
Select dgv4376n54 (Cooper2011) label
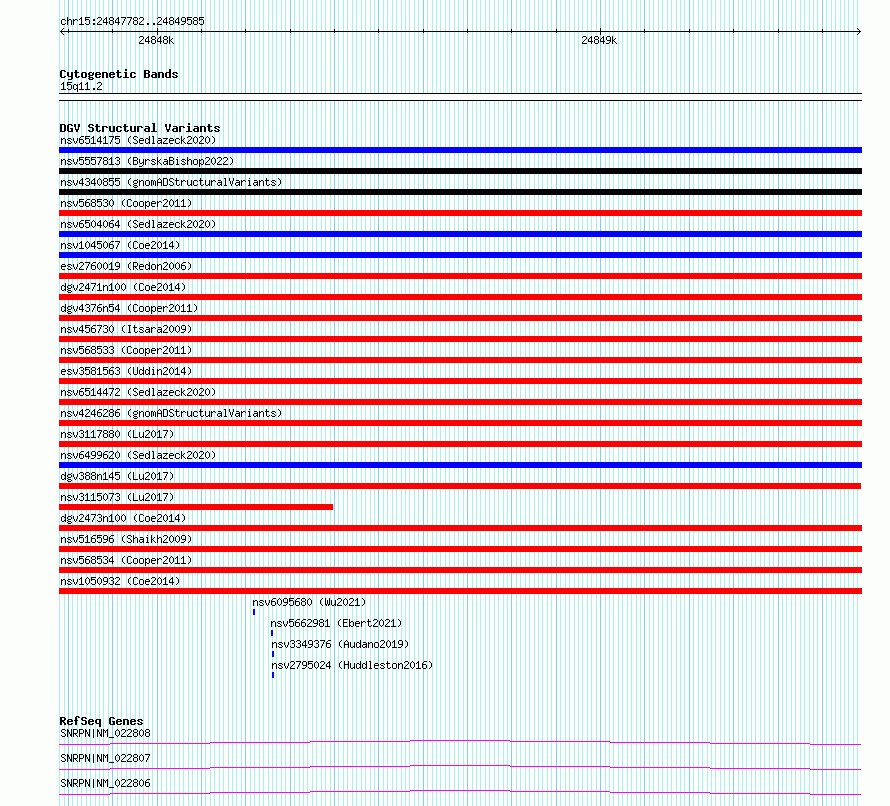[x=129, y=308]
